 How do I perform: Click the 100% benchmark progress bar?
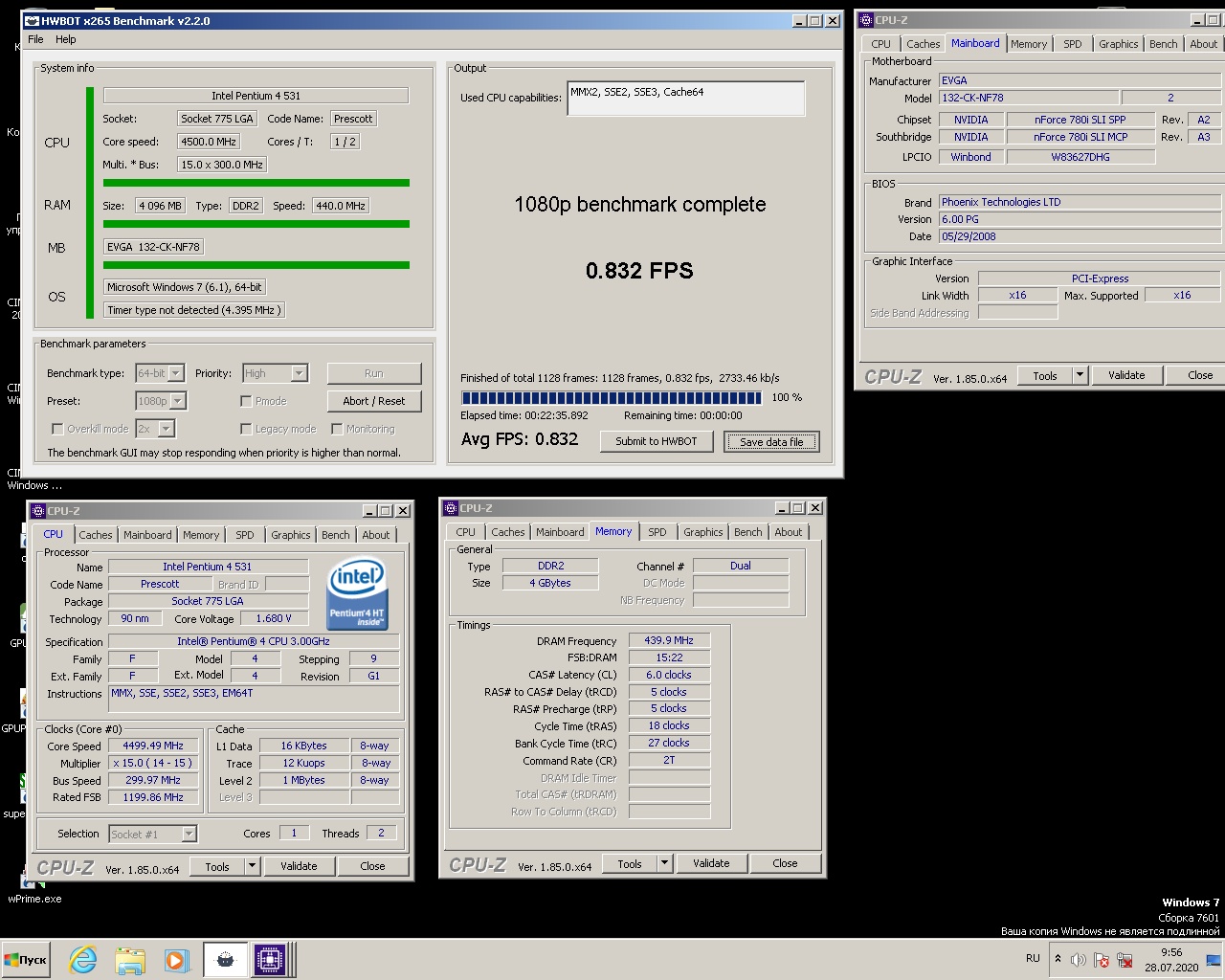pyautogui.click(x=612, y=398)
